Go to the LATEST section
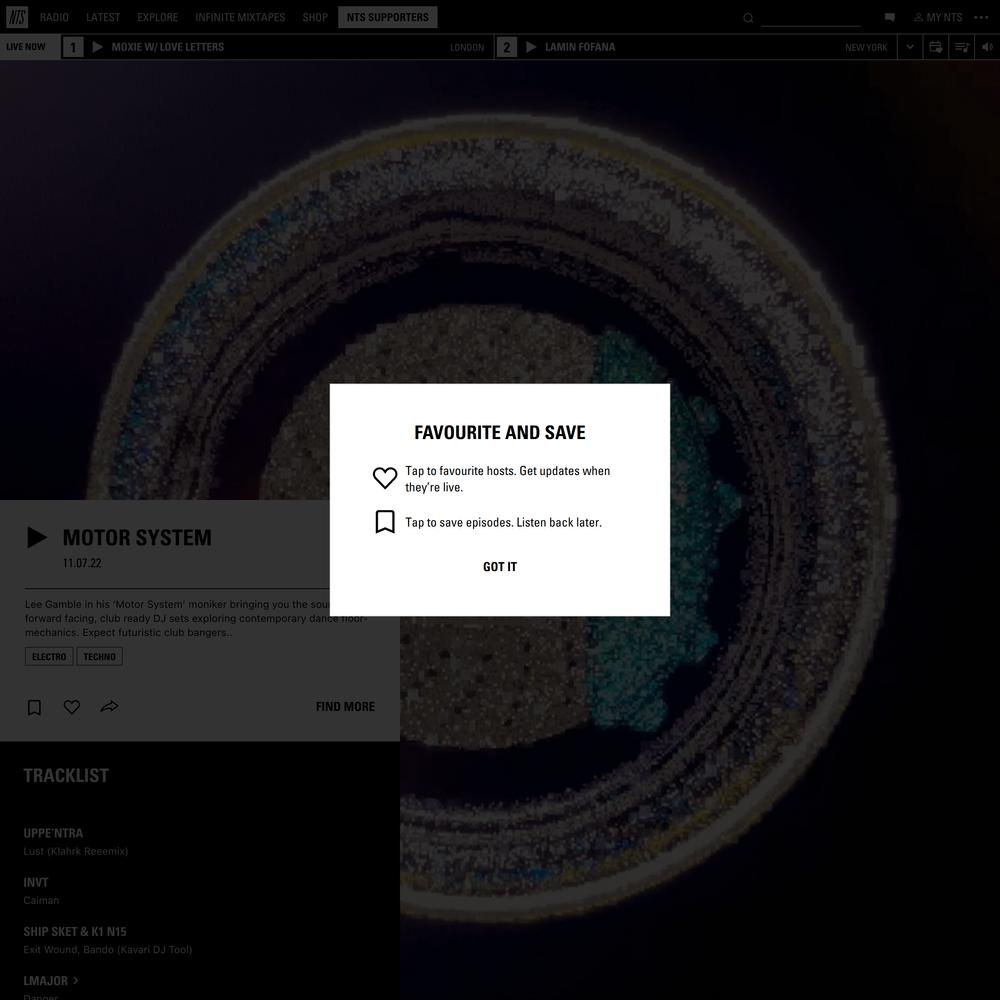Viewport: 1000px width, 1000px height. 103,17
